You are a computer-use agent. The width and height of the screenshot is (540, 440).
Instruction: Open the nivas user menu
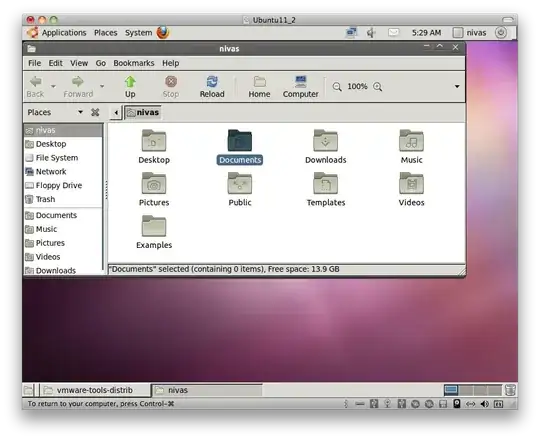[469, 33]
